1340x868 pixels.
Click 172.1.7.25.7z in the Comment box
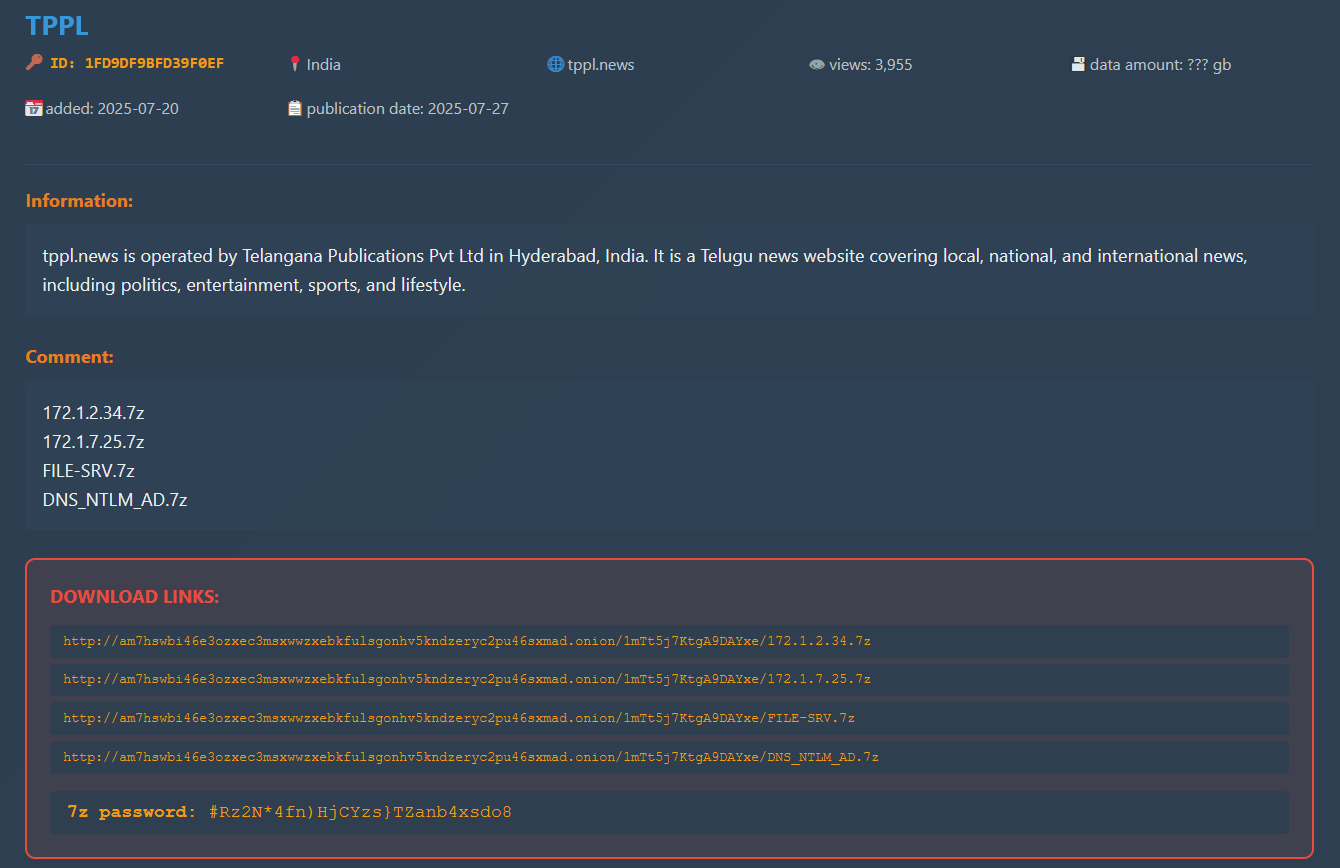(x=93, y=442)
